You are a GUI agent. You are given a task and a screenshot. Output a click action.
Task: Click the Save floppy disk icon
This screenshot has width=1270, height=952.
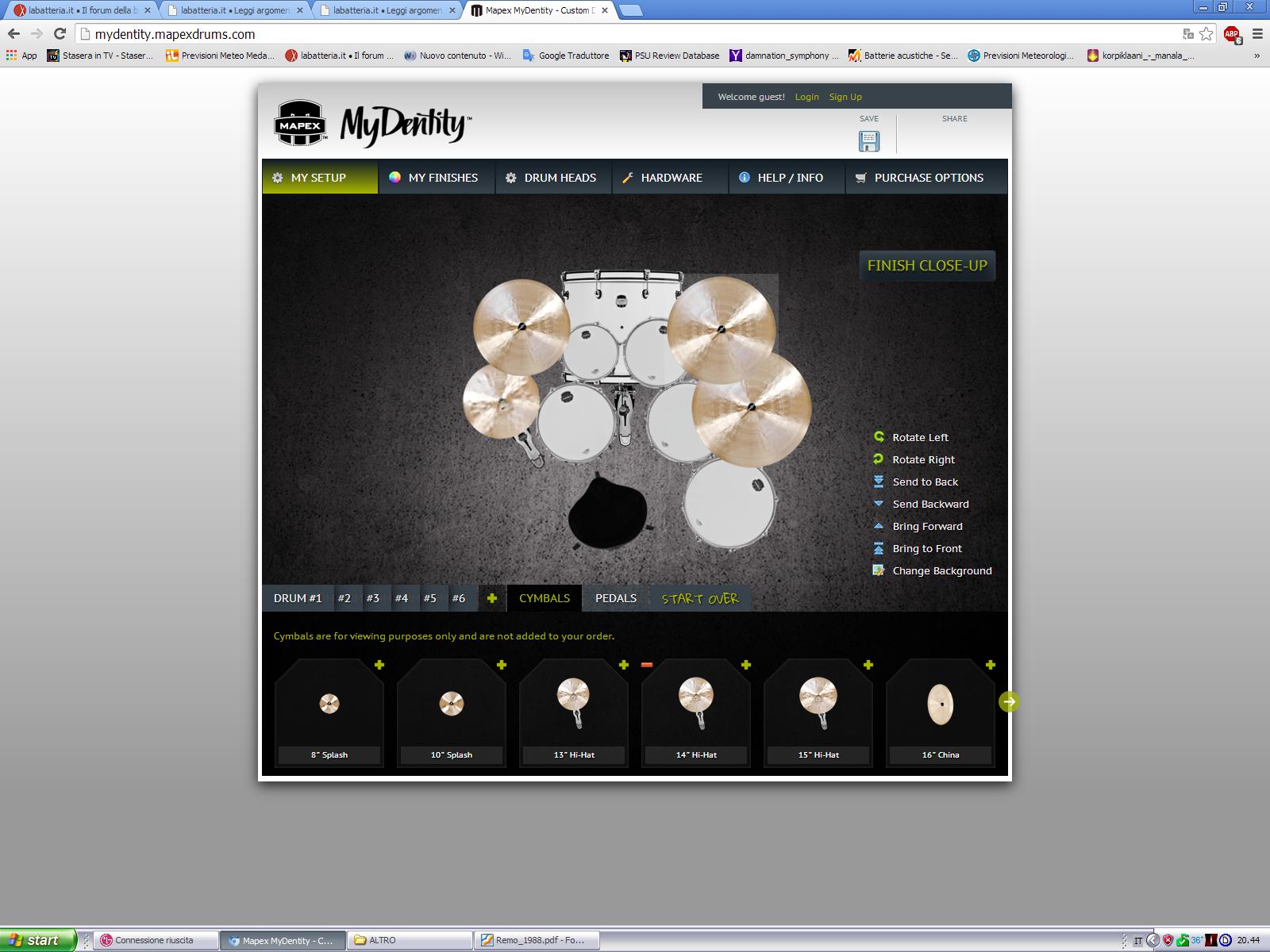(x=869, y=141)
